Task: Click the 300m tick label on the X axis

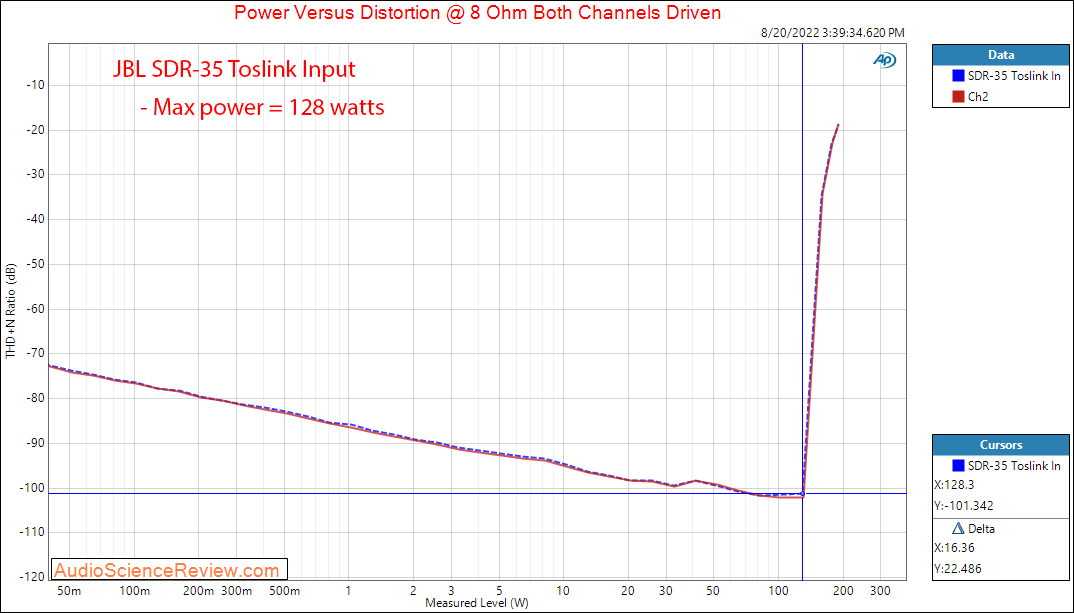Action: [x=237, y=591]
